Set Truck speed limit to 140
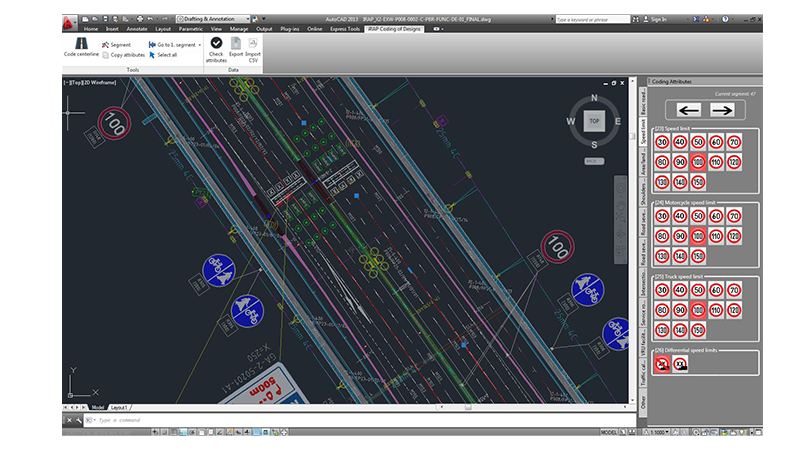This screenshot has width=800, height=450. tap(680, 330)
